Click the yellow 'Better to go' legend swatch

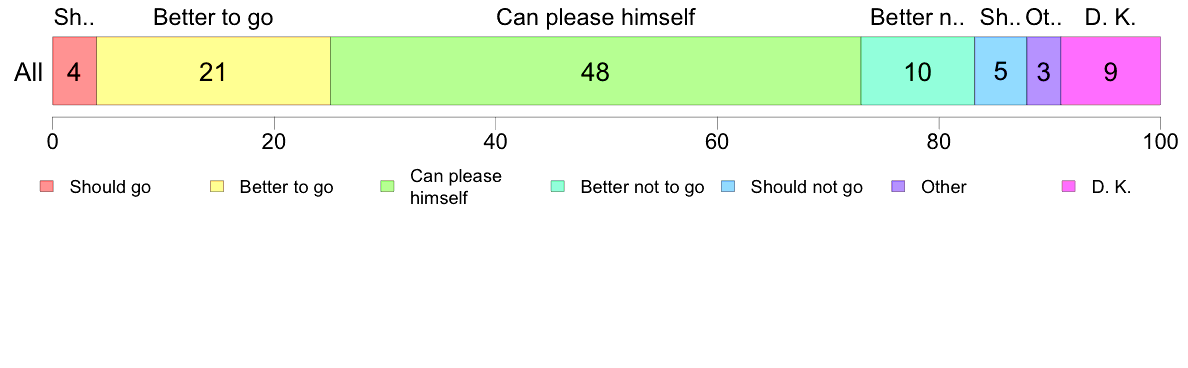pos(217,187)
